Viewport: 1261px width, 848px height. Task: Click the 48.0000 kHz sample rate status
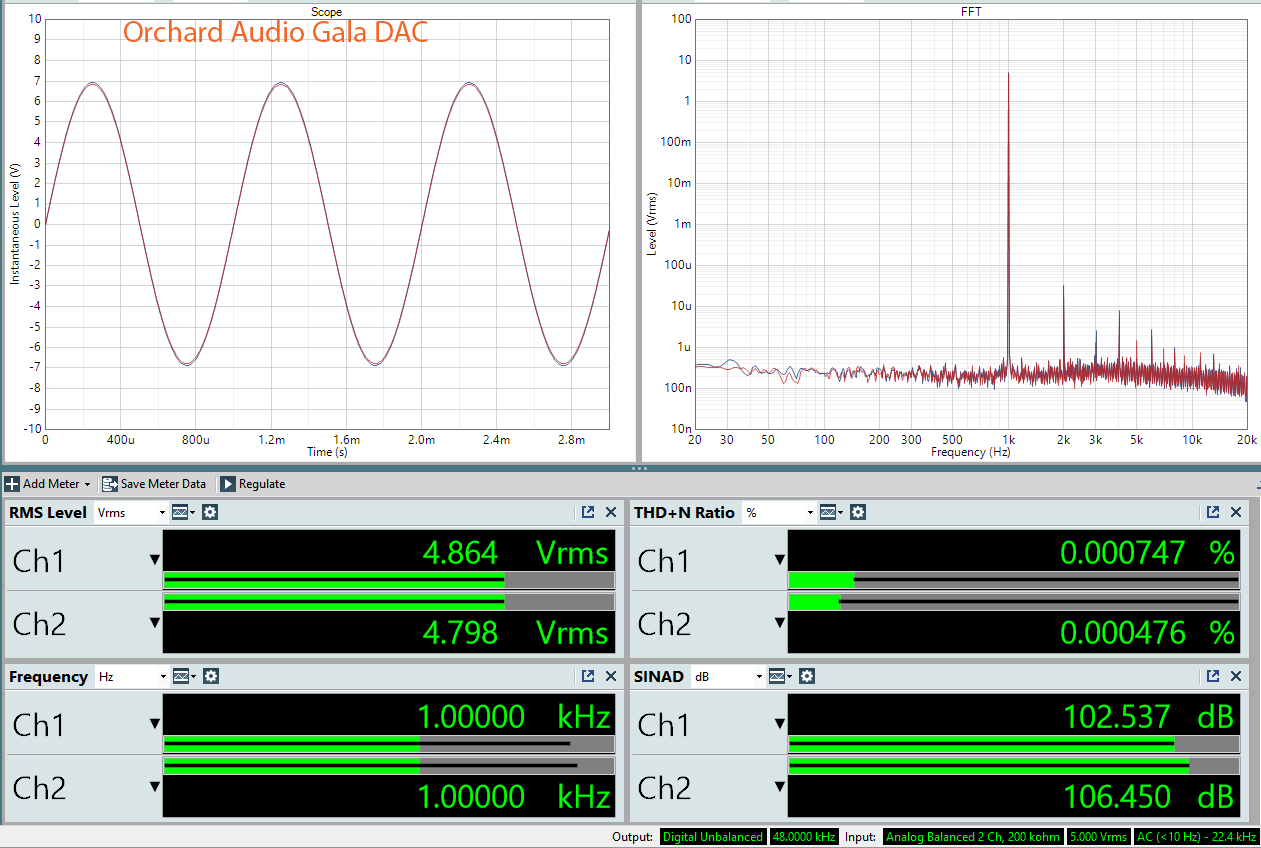pos(804,837)
